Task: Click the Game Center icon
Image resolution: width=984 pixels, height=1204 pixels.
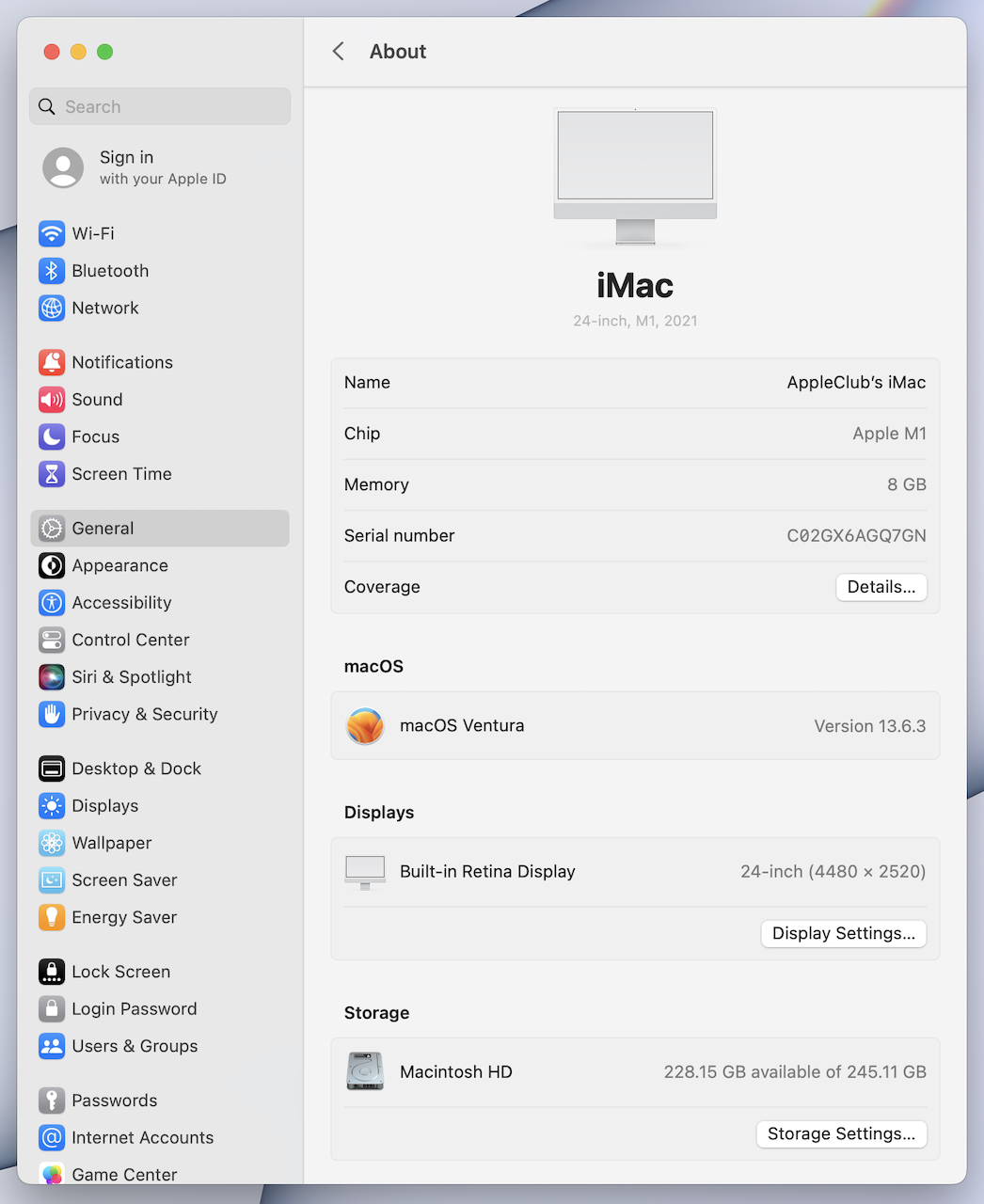Action: coord(52,1174)
